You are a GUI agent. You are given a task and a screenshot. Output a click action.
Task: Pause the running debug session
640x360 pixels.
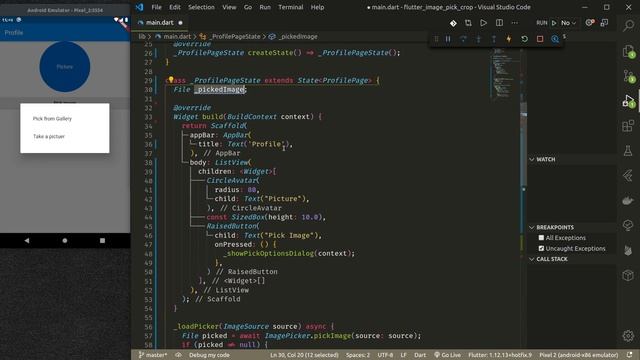pyautogui.click(x=448, y=39)
